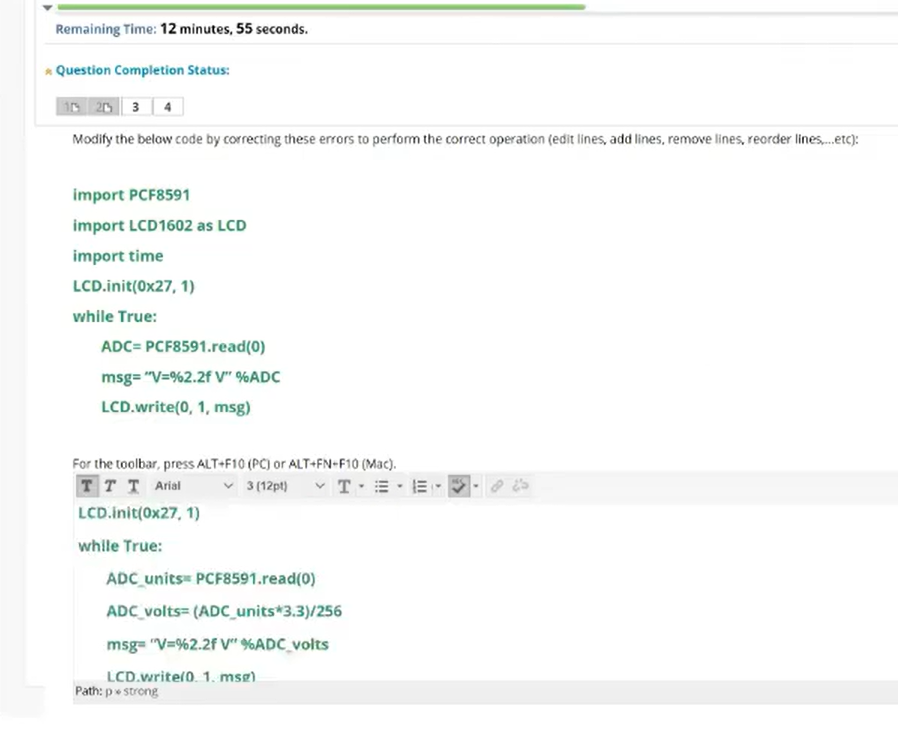898x735 pixels.
Task: Collapse the timer section triangle
Action: [48, 7]
